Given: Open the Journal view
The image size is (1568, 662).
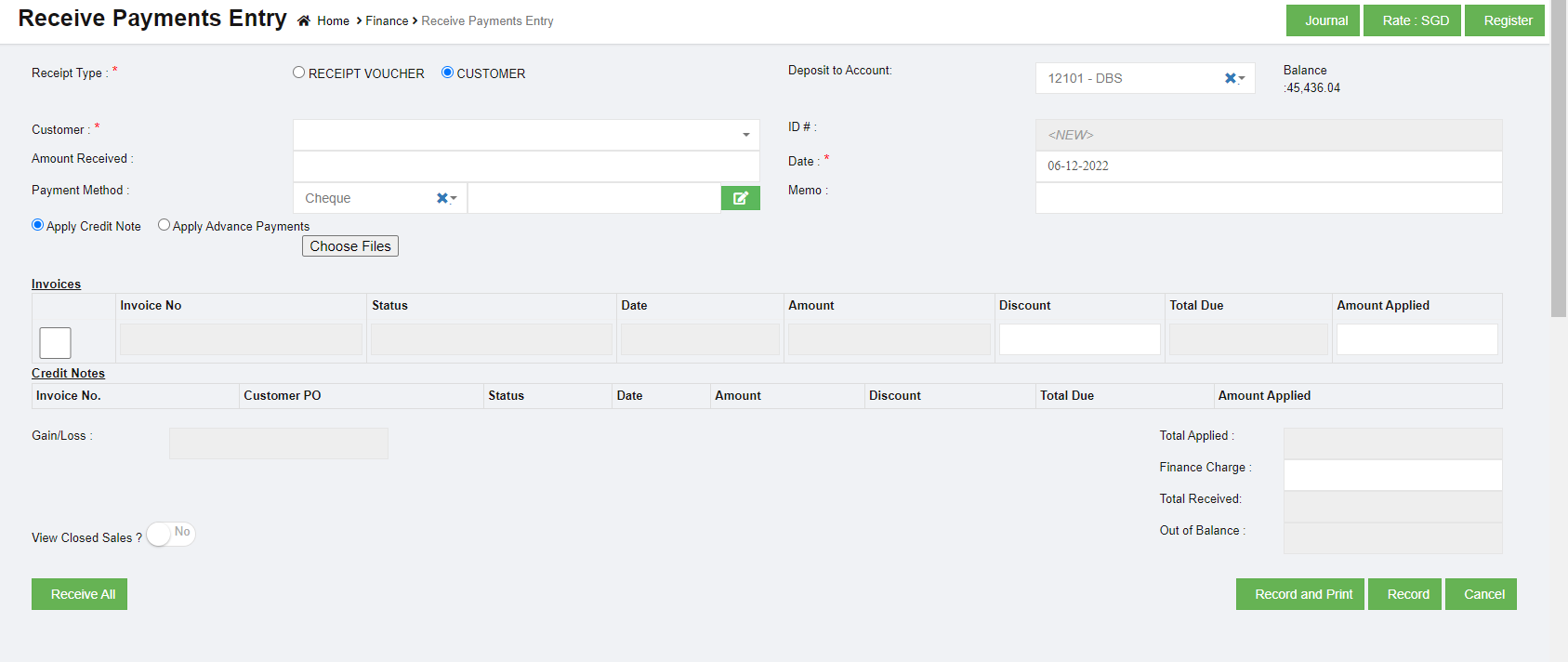Looking at the screenshot, I should pos(1323,20).
